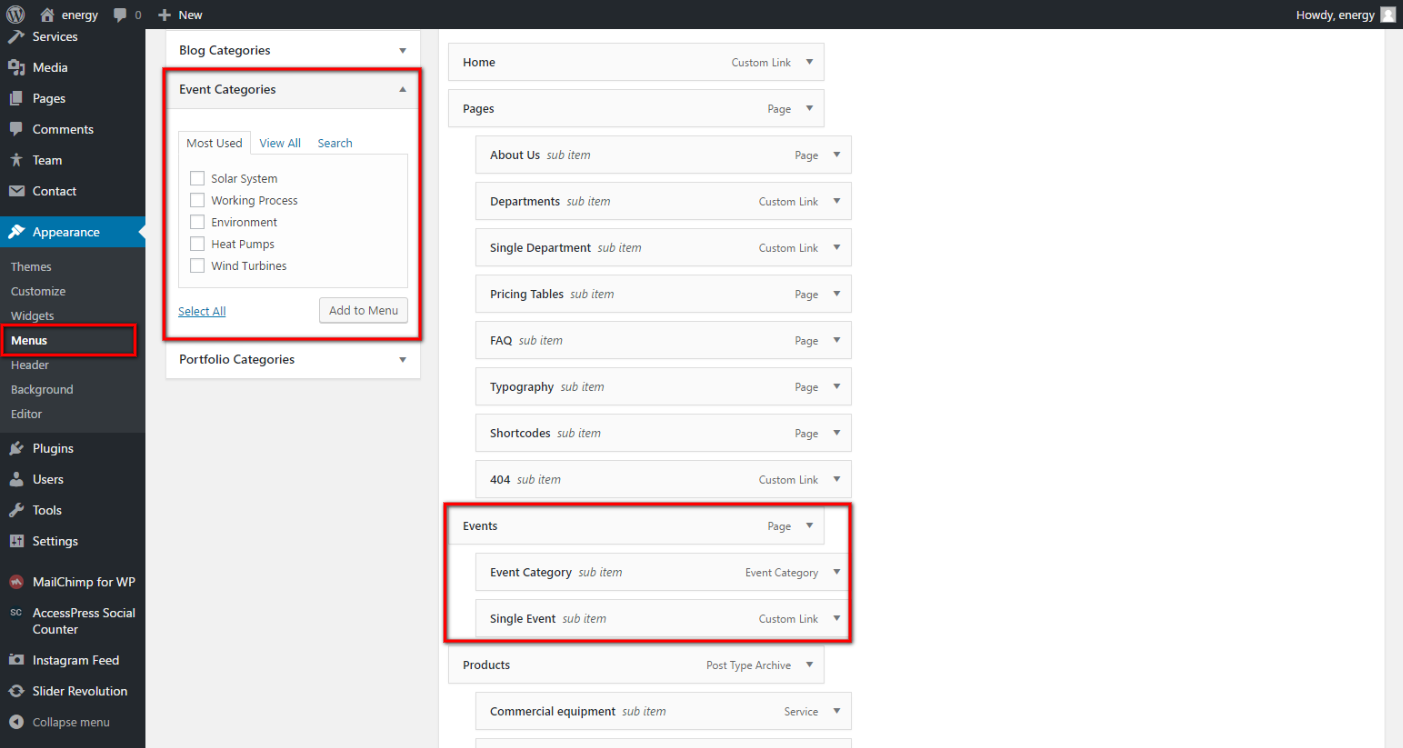
Task: Click the WordPress logo icon
Action: pos(15,14)
